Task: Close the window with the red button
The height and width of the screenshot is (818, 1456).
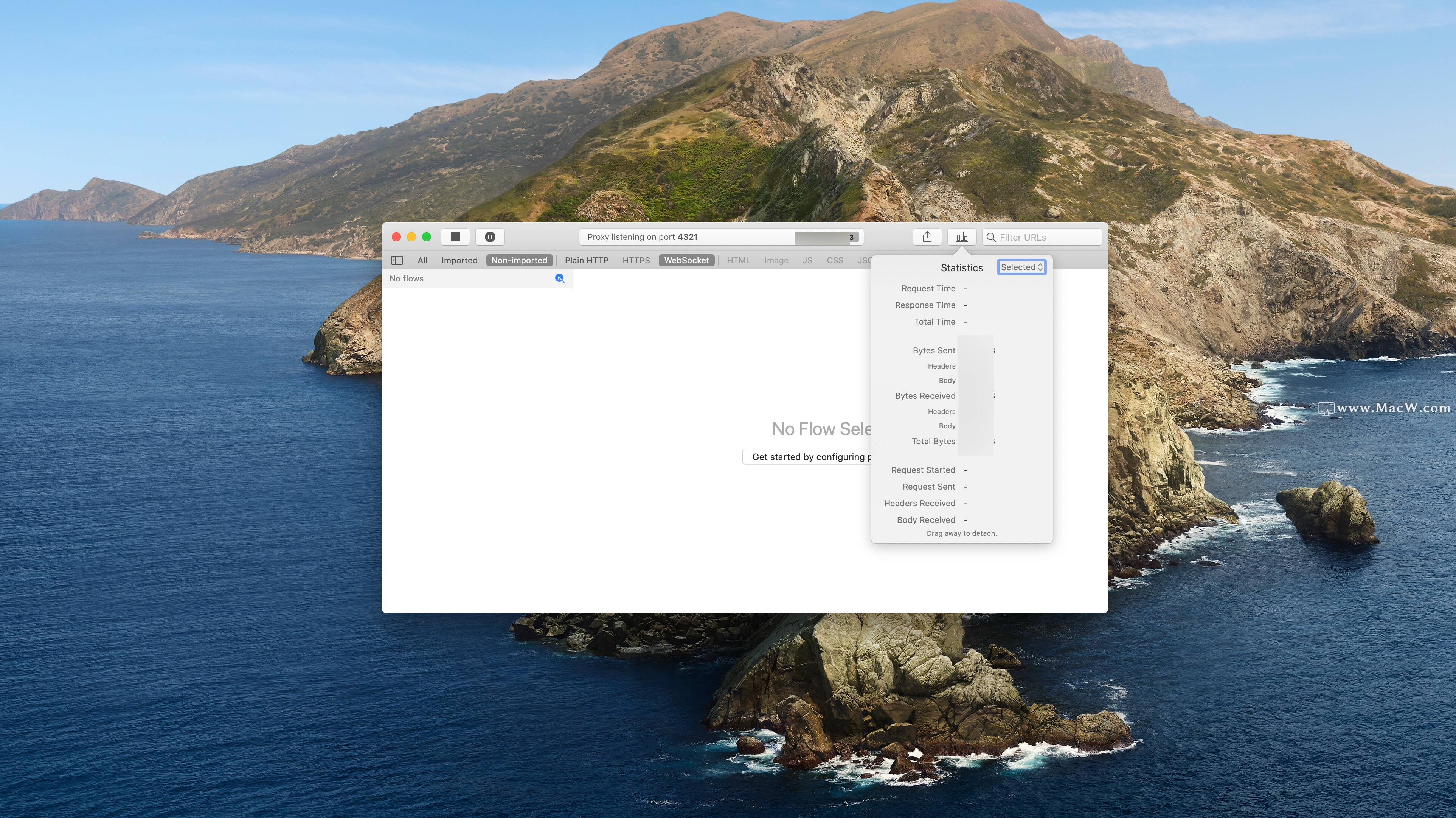Action: click(x=396, y=237)
